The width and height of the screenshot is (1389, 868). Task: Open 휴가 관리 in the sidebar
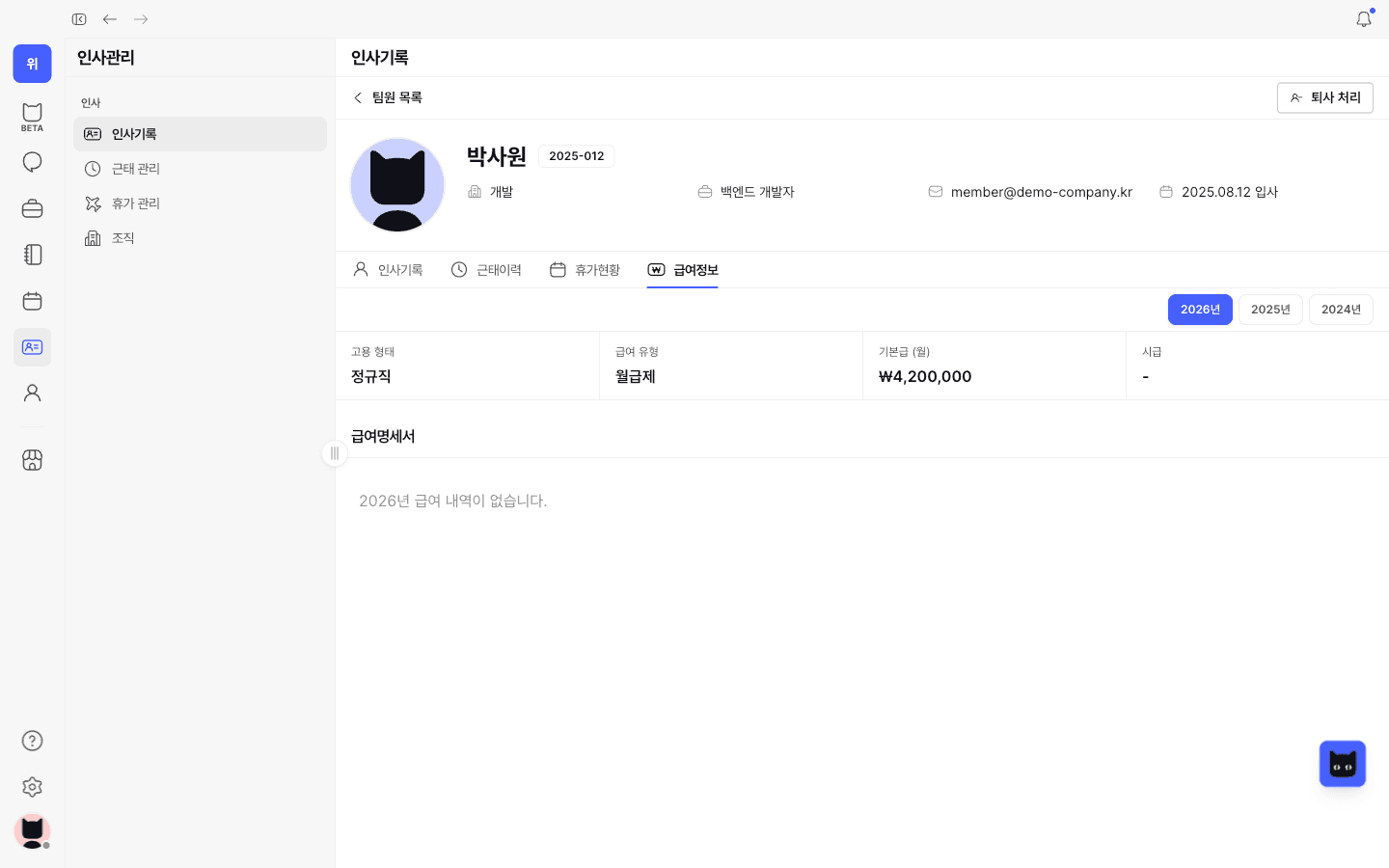200,203
